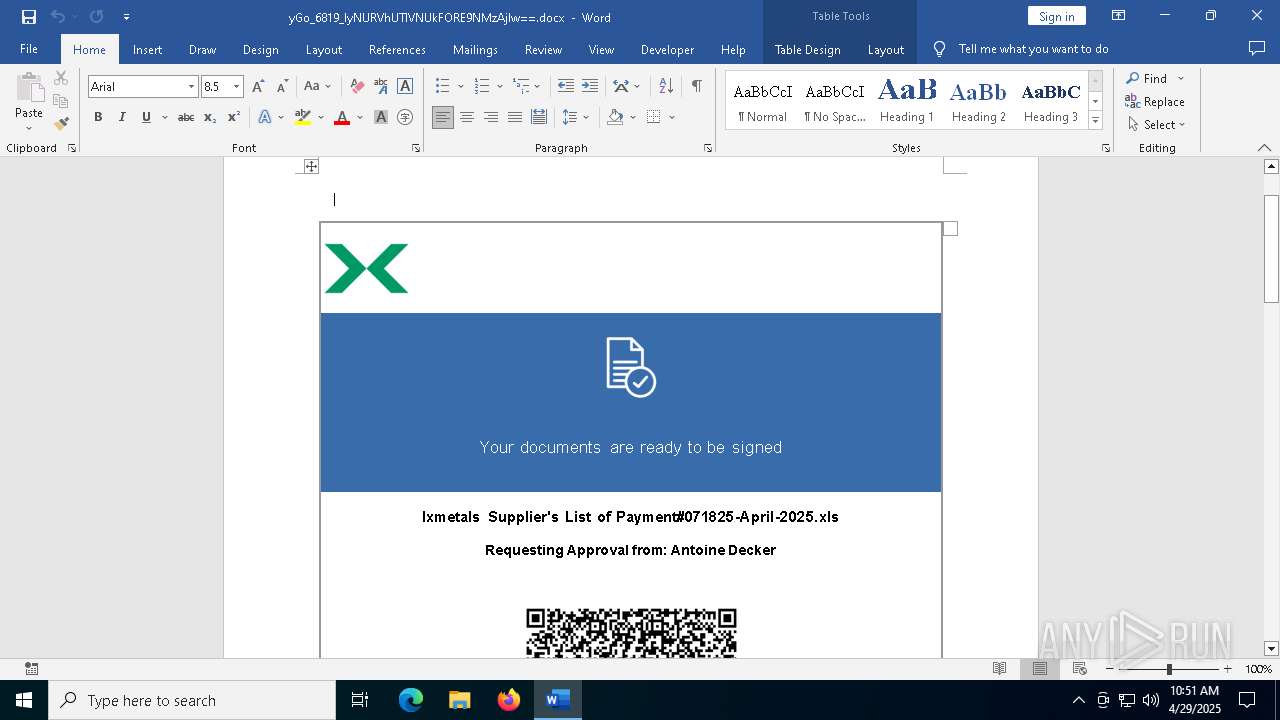
Task: Open Firefox from the taskbar
Action: [x=509, y=700]
